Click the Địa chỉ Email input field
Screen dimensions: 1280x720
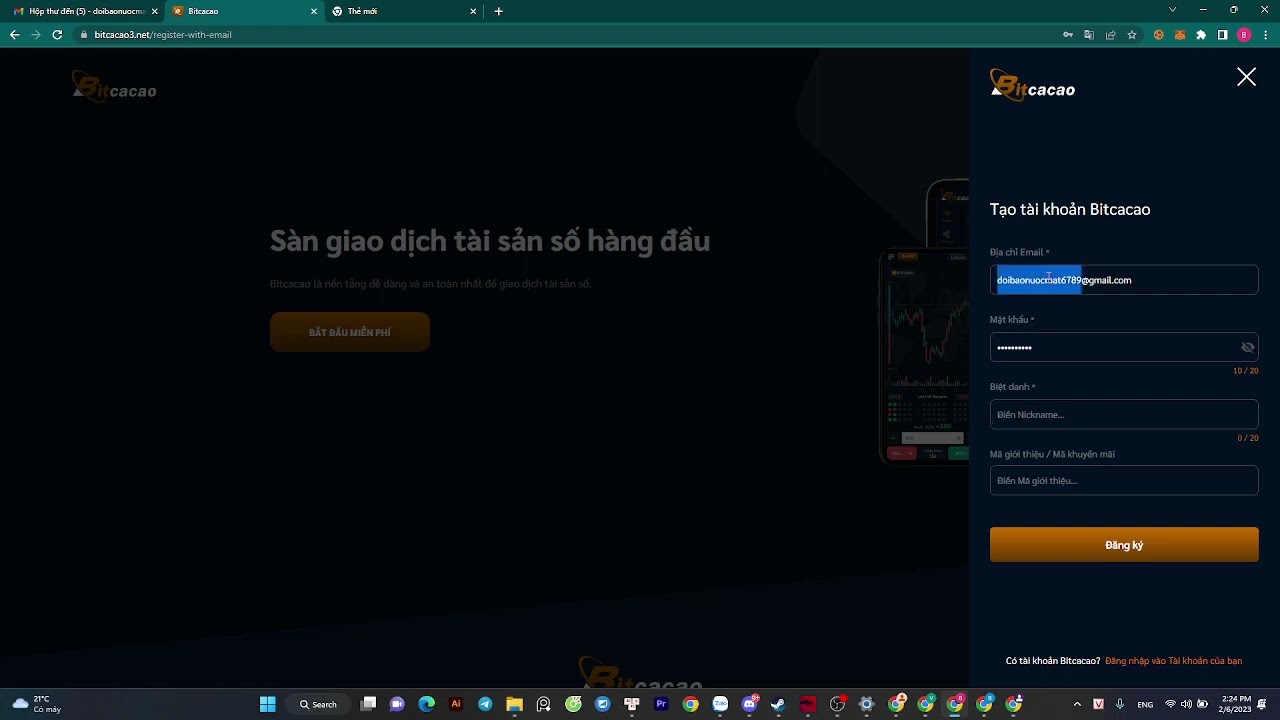(1124, 280)
